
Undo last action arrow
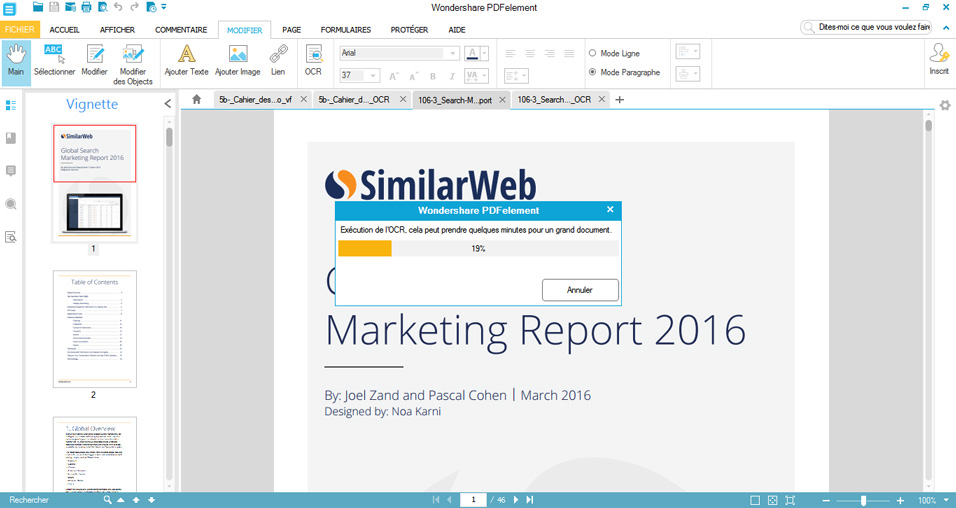[118, 7]
